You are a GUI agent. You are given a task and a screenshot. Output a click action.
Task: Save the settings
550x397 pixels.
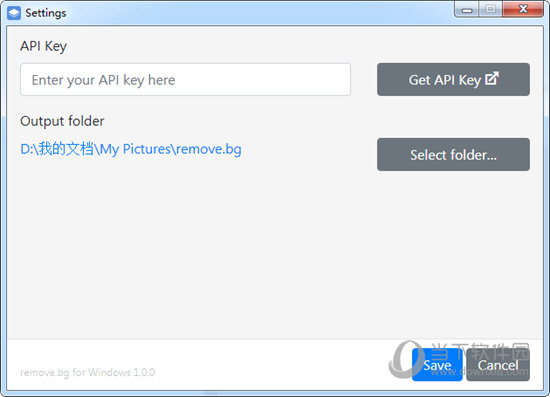pos(437,365)
